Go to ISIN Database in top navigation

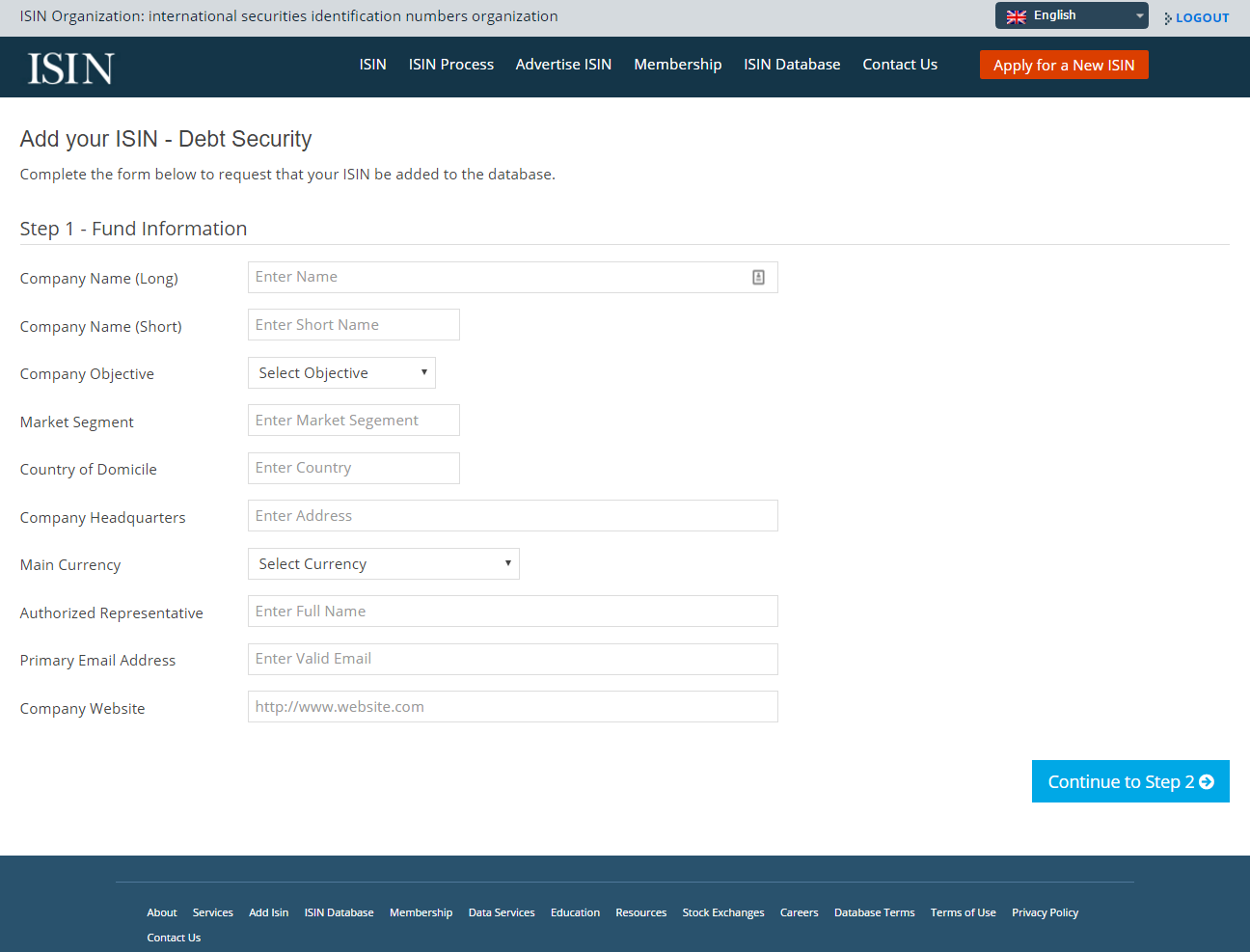point(792,65)
